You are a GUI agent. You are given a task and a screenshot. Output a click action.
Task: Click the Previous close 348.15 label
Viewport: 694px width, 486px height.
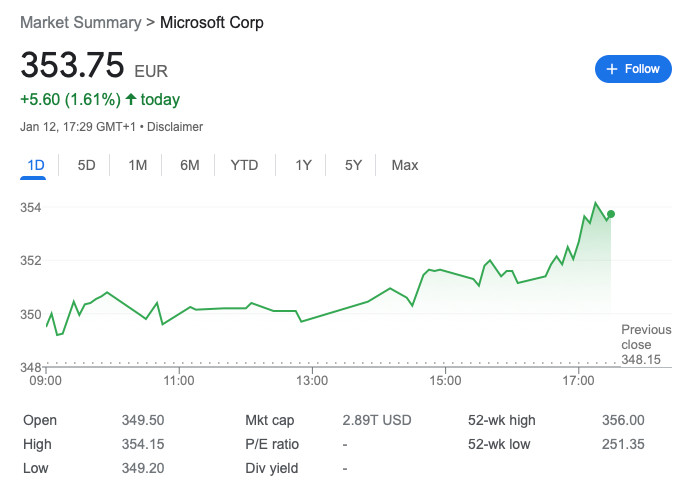[646, 344]
